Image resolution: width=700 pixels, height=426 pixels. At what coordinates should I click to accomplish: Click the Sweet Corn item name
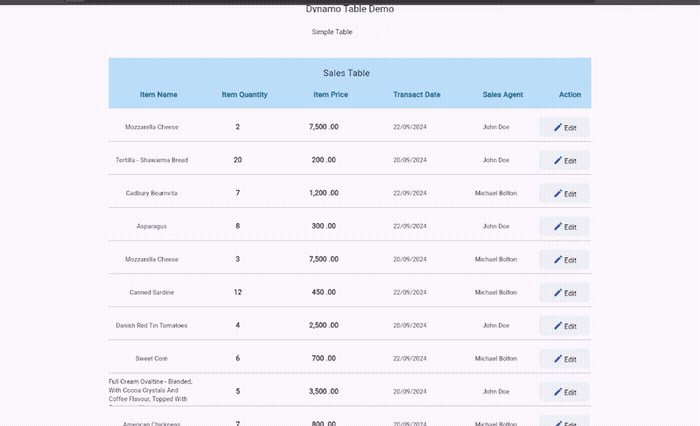[x=152, y=358]
